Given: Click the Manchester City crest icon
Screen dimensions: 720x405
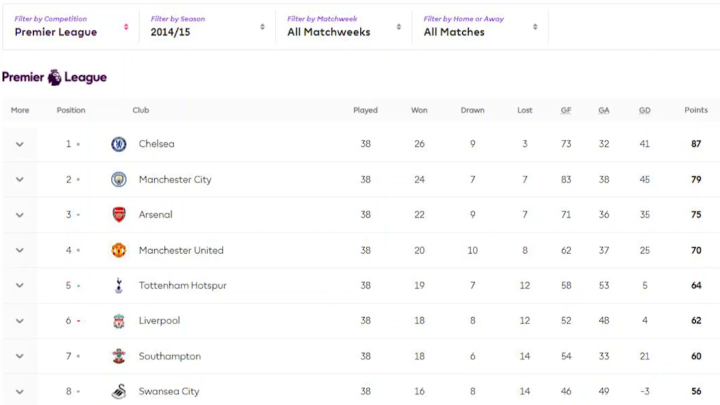Looking at the screenshot, I should 119,180.
